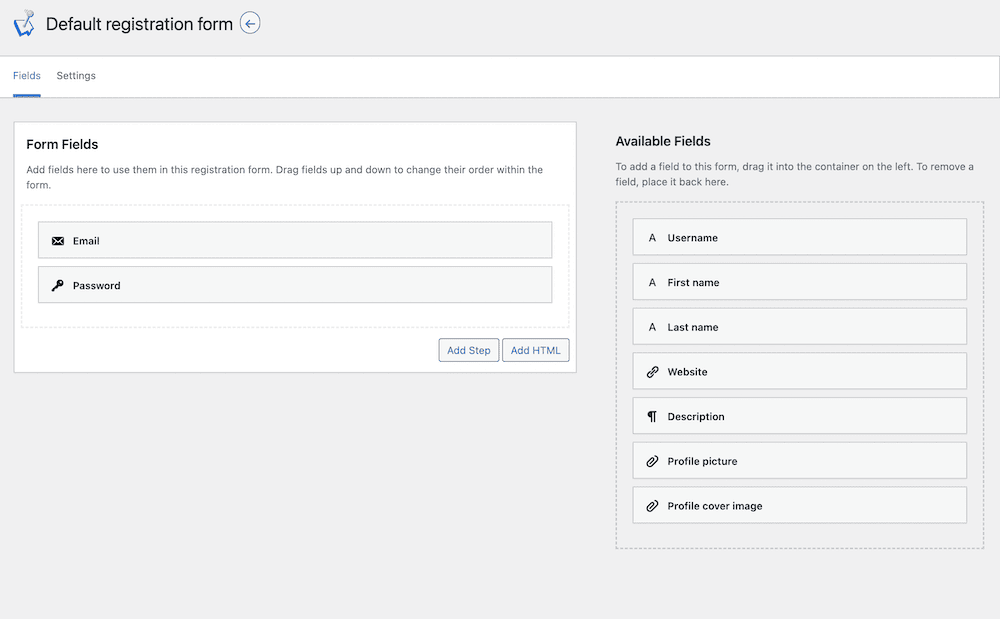
Task: Select the Profile cover image available field
Action: coord(800,505)
